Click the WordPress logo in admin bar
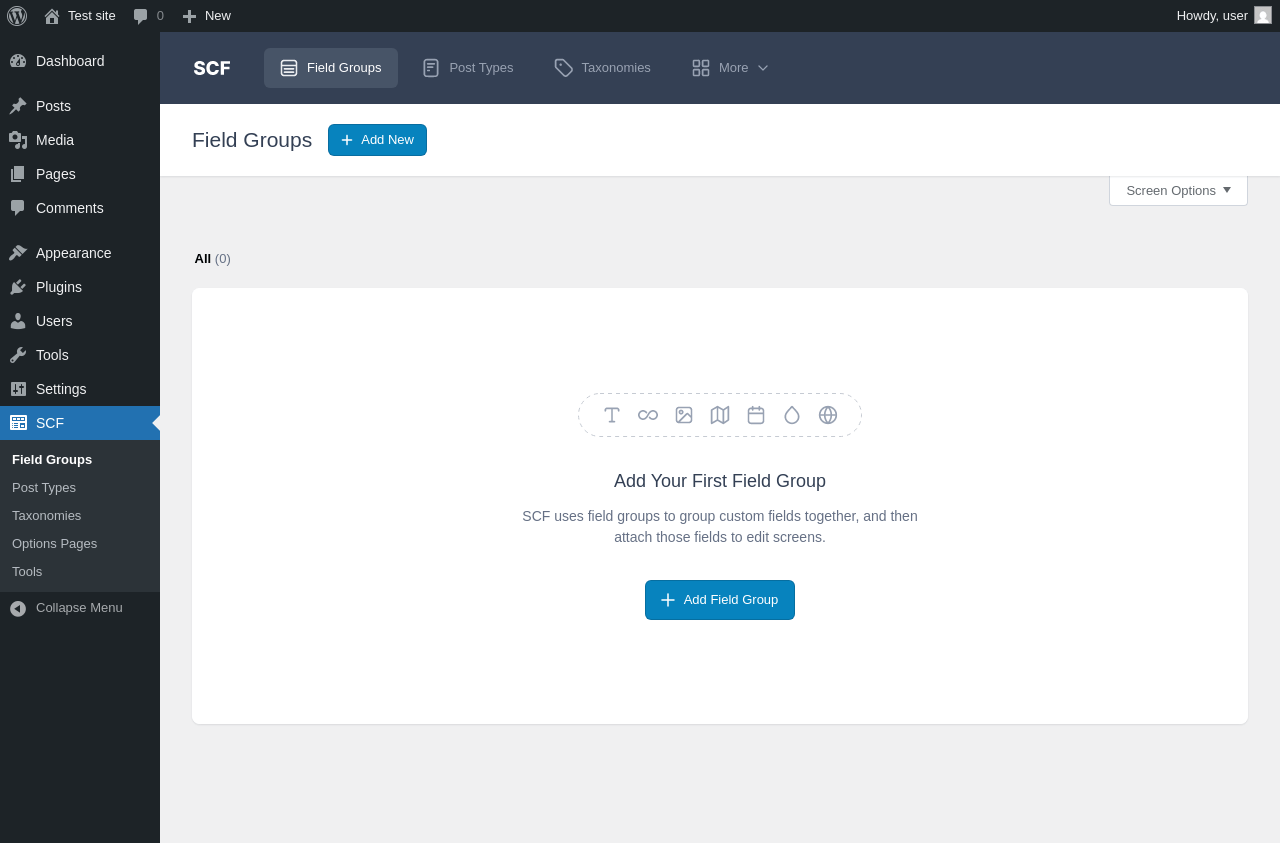Viewport: 1280px width, 843px height. 17,16
